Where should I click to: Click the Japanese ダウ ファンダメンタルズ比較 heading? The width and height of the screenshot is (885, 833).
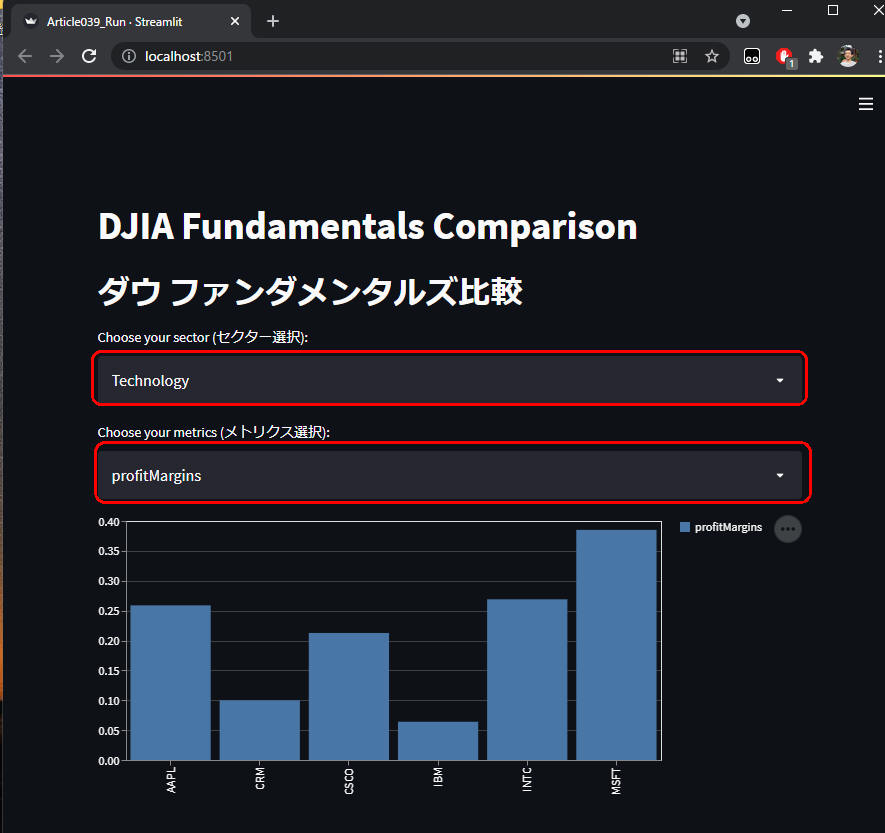[310, 291]
